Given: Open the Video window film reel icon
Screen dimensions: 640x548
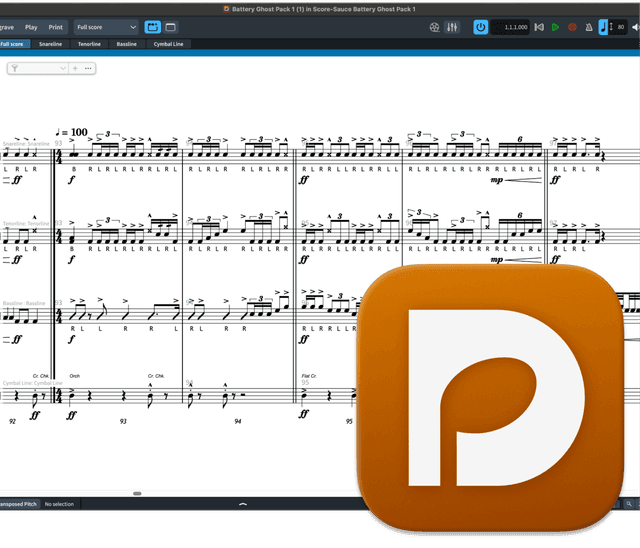Looking at the screenshot, I should [x=434, y=27].
